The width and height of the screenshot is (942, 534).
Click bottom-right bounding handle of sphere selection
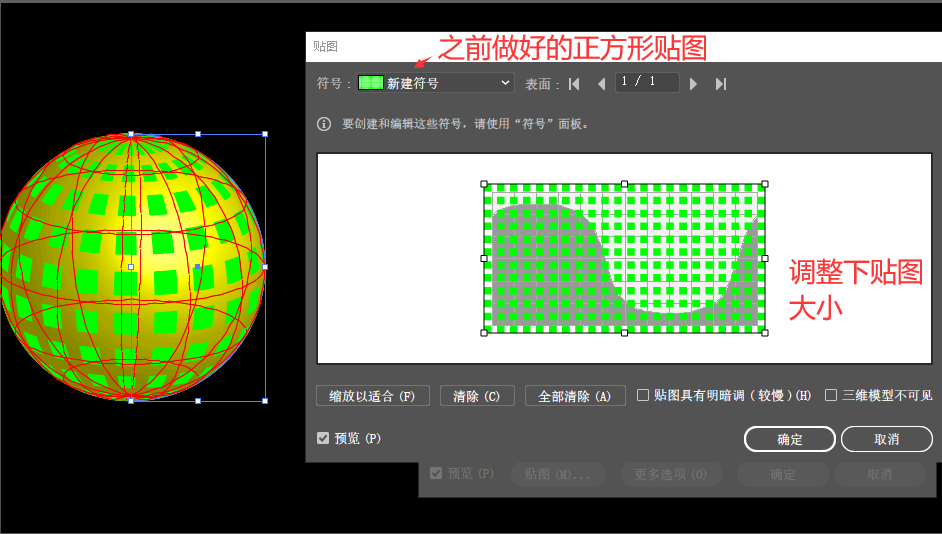click(265, 401)
